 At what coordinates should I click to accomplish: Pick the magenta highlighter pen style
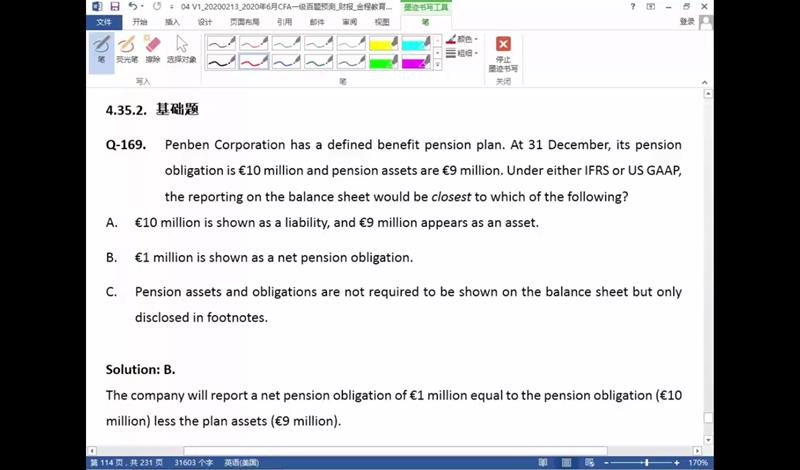(416, 62)
